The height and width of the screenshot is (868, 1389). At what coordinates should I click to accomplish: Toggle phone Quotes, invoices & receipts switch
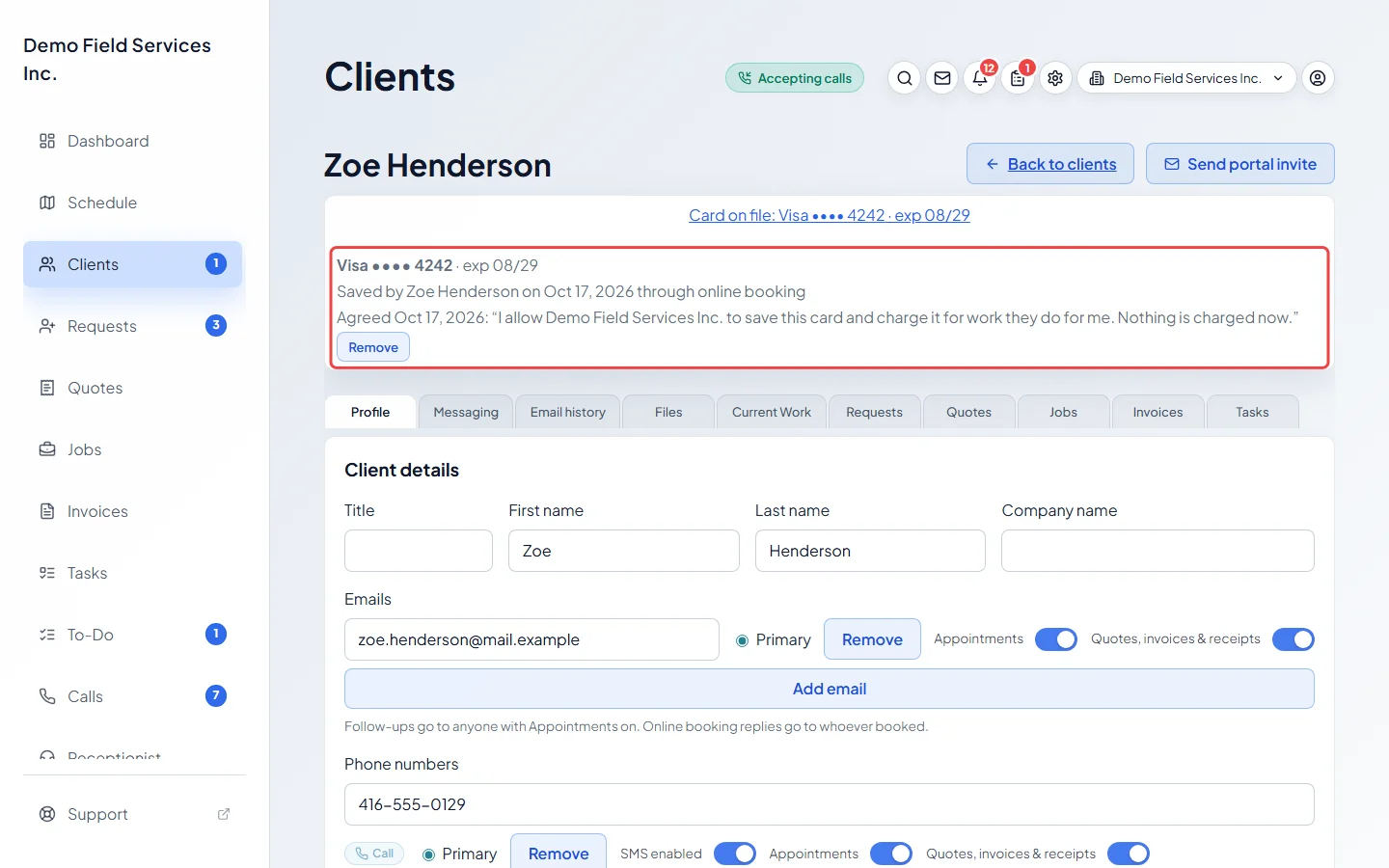pos(1129,854)
